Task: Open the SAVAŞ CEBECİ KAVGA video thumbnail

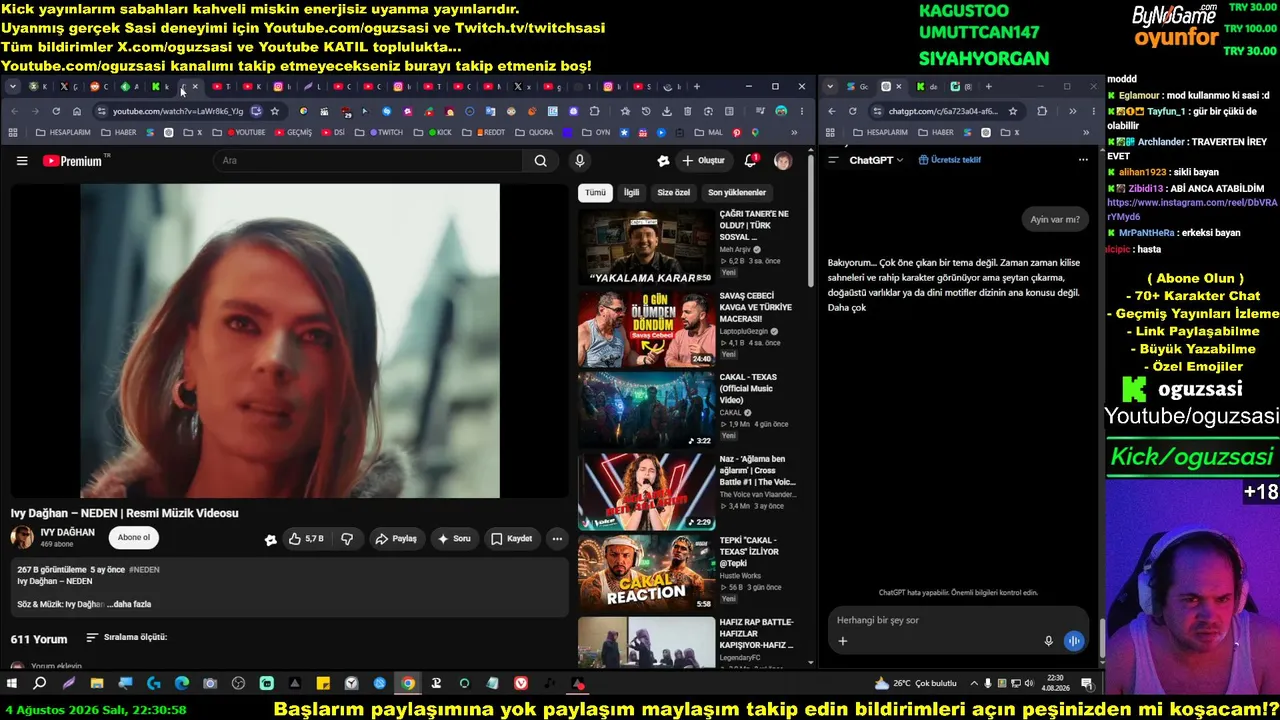Action: coord(646,329)
